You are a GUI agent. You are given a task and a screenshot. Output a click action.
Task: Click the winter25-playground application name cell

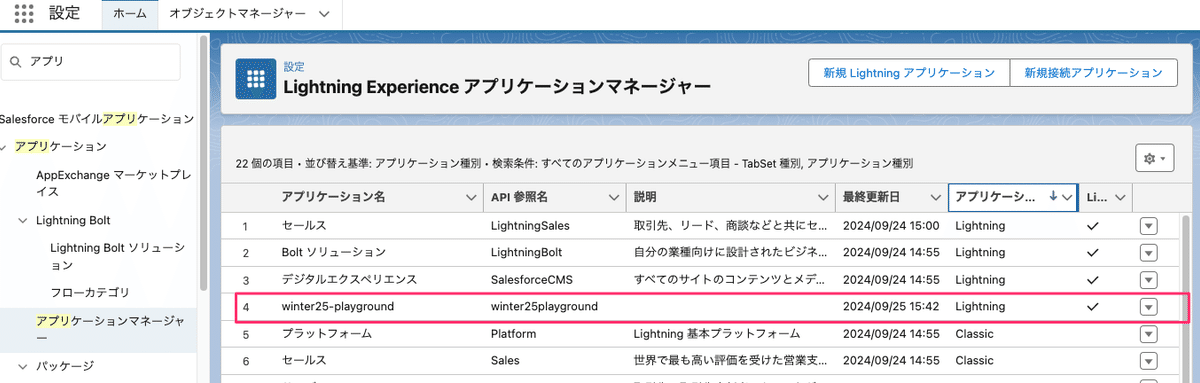(x=338, y=306)
